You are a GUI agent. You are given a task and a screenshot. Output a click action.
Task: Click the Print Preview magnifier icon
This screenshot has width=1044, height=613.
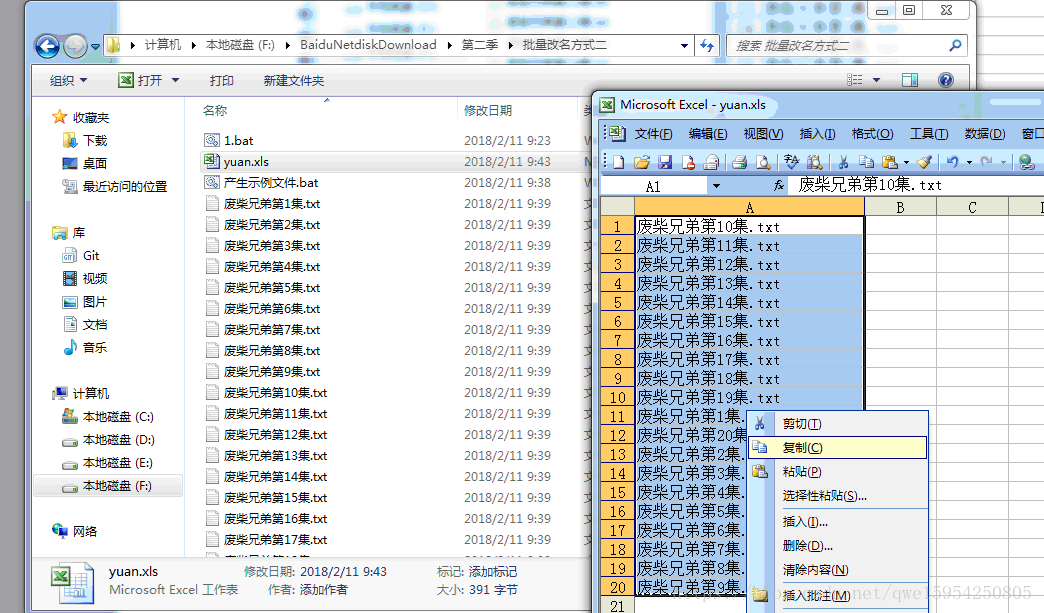coord(762,163)
